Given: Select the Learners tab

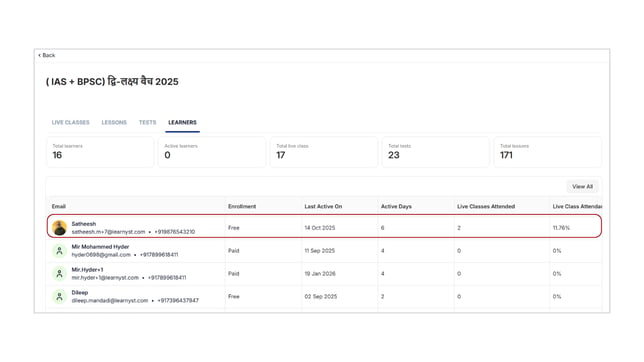Looking at the screenshot, I should coord(182,122).
